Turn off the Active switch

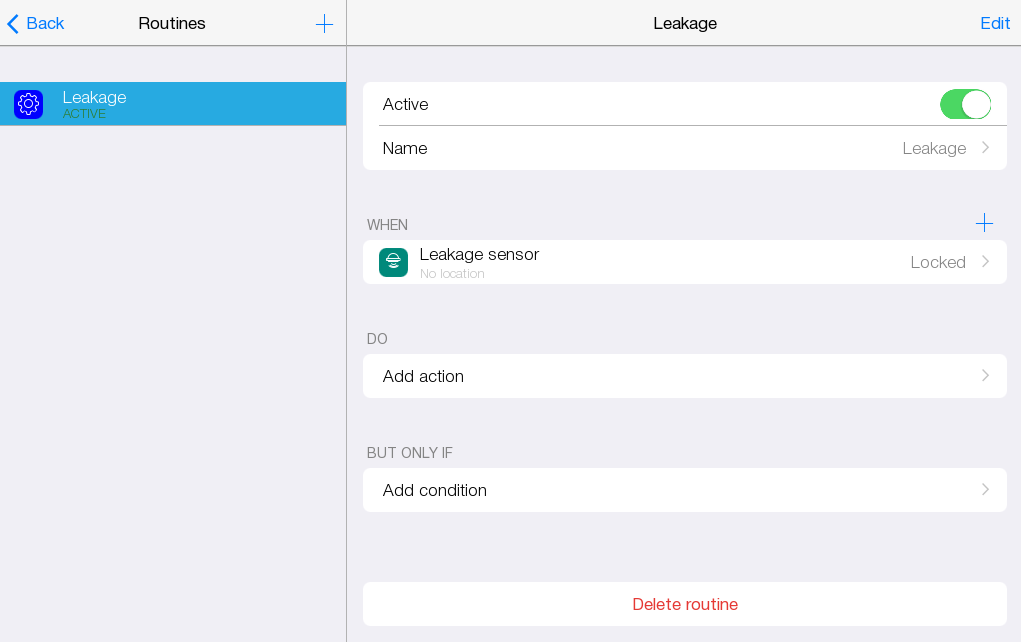click(964, 104)
